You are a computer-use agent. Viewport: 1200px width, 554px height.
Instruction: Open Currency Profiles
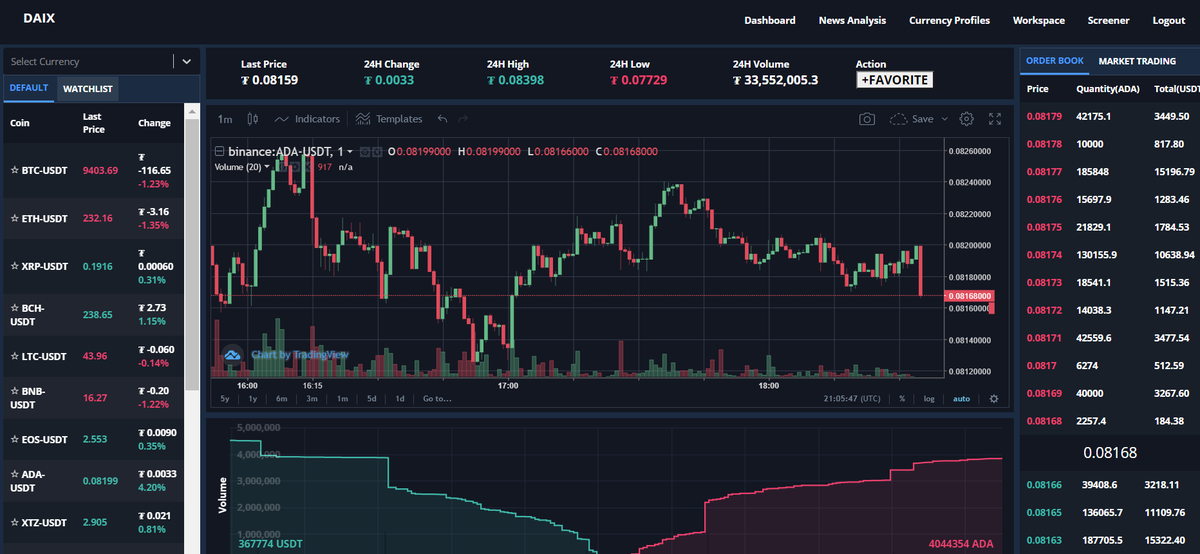949,20
